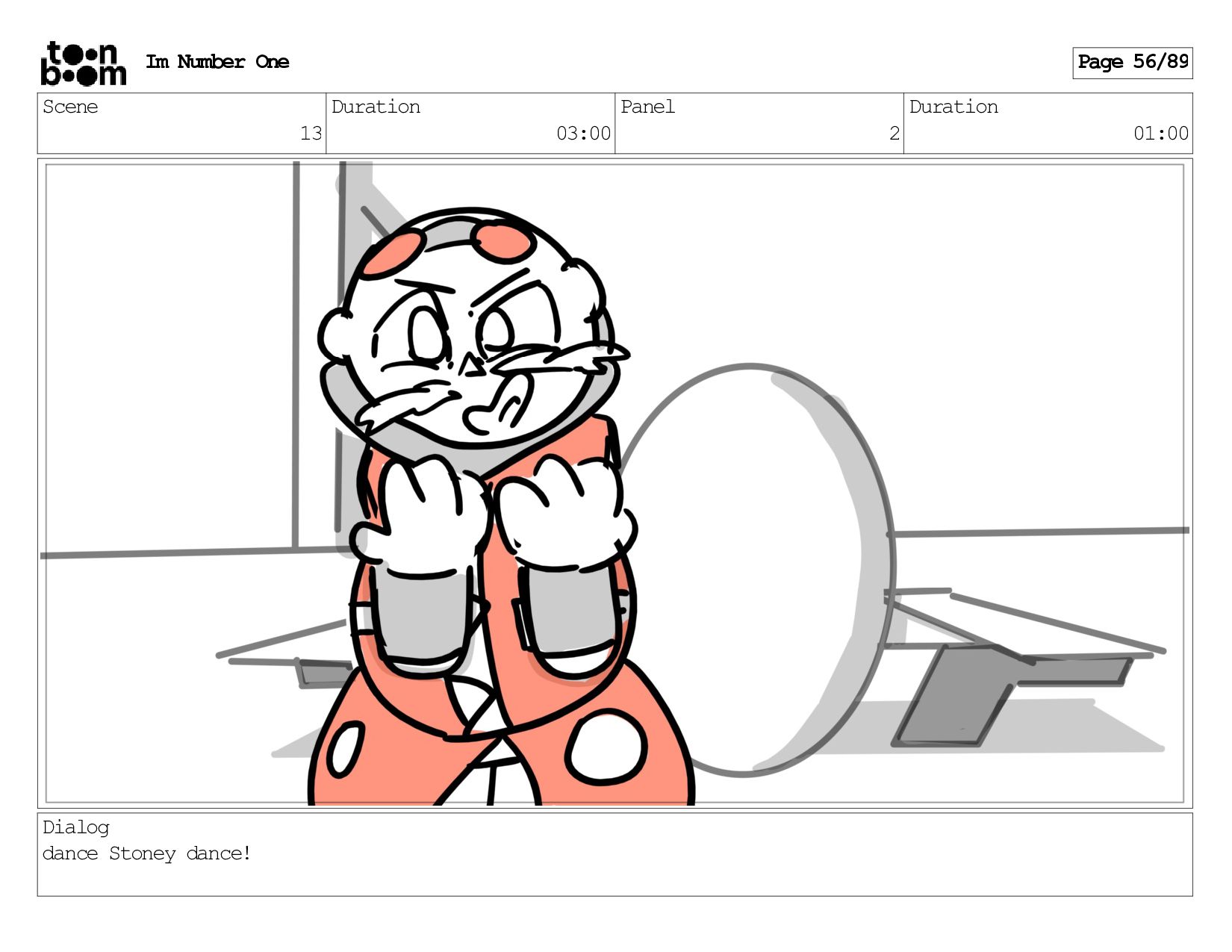Click the 'Panel' label
The image size is (1232, 952).
click(x=647, y=107)
